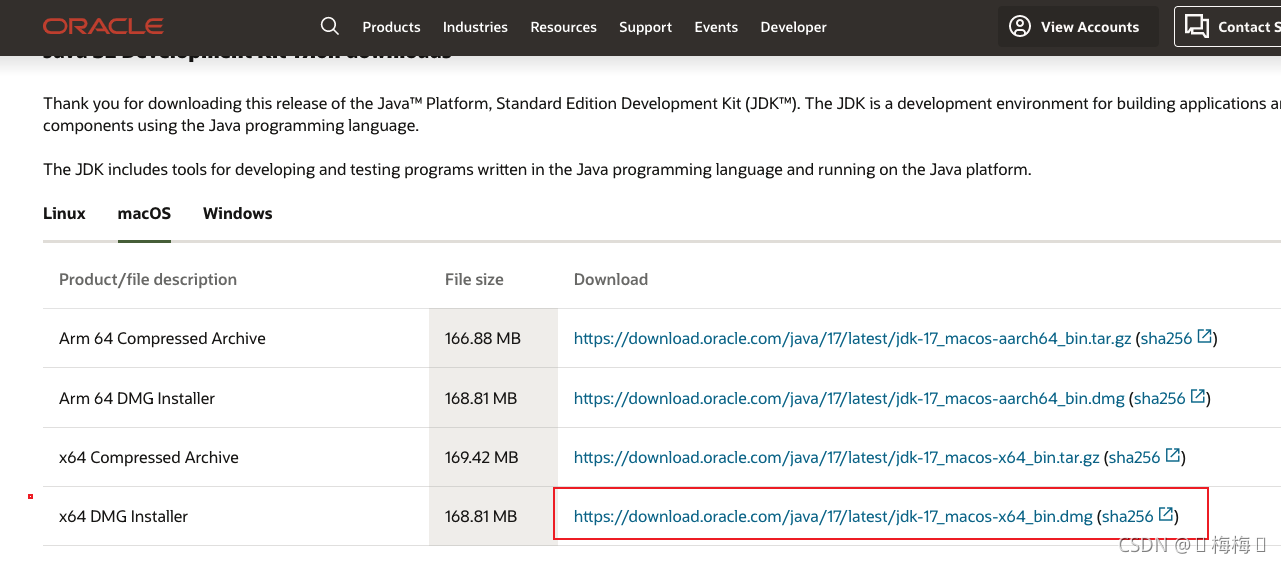This screenshot has width=1281, height=563.
Task: Download the Arm 64 Compressed Archive link
Action: [852, 339]
